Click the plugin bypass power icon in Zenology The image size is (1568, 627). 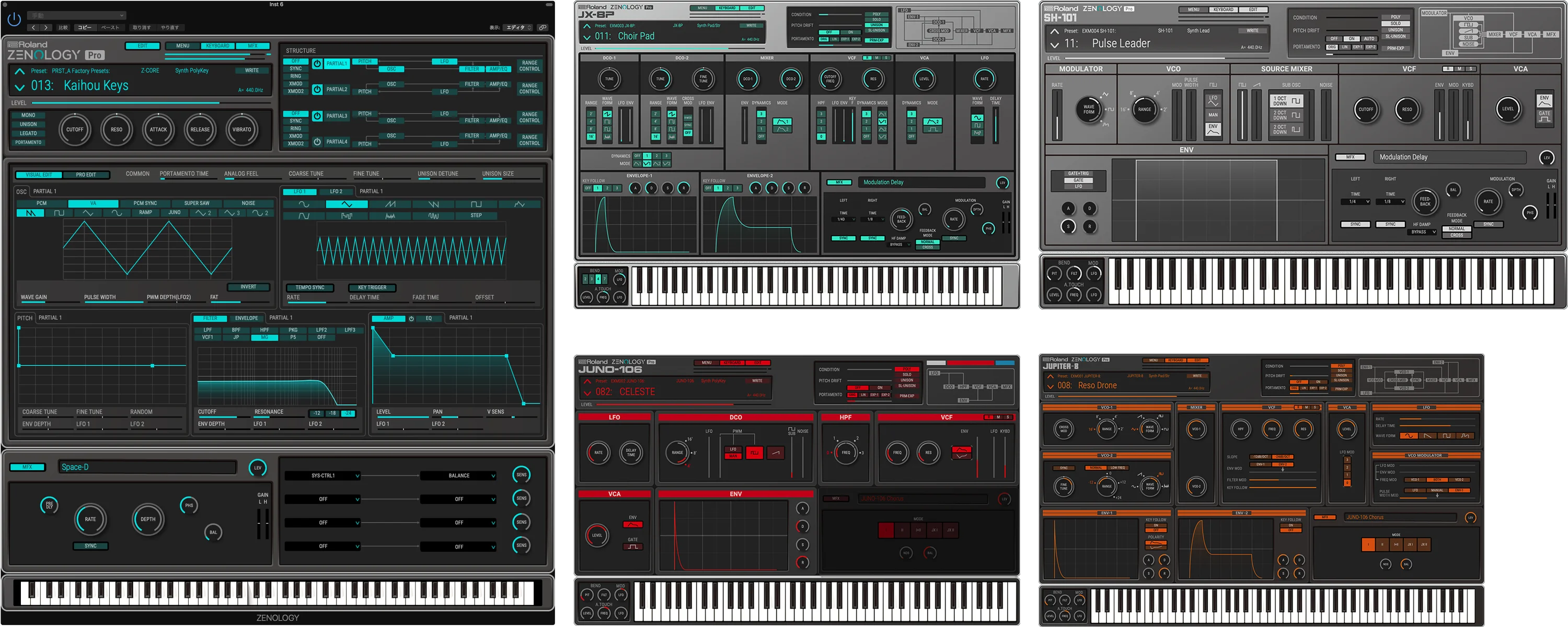point(14,19)
